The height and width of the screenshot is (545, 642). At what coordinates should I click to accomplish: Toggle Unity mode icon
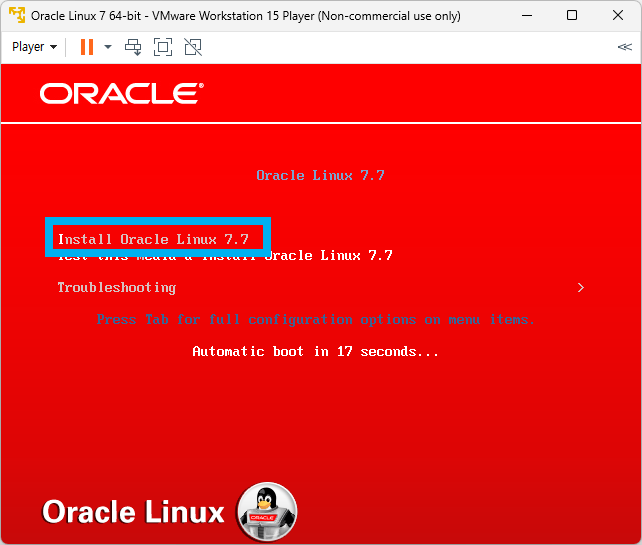(x=193, y=47)
